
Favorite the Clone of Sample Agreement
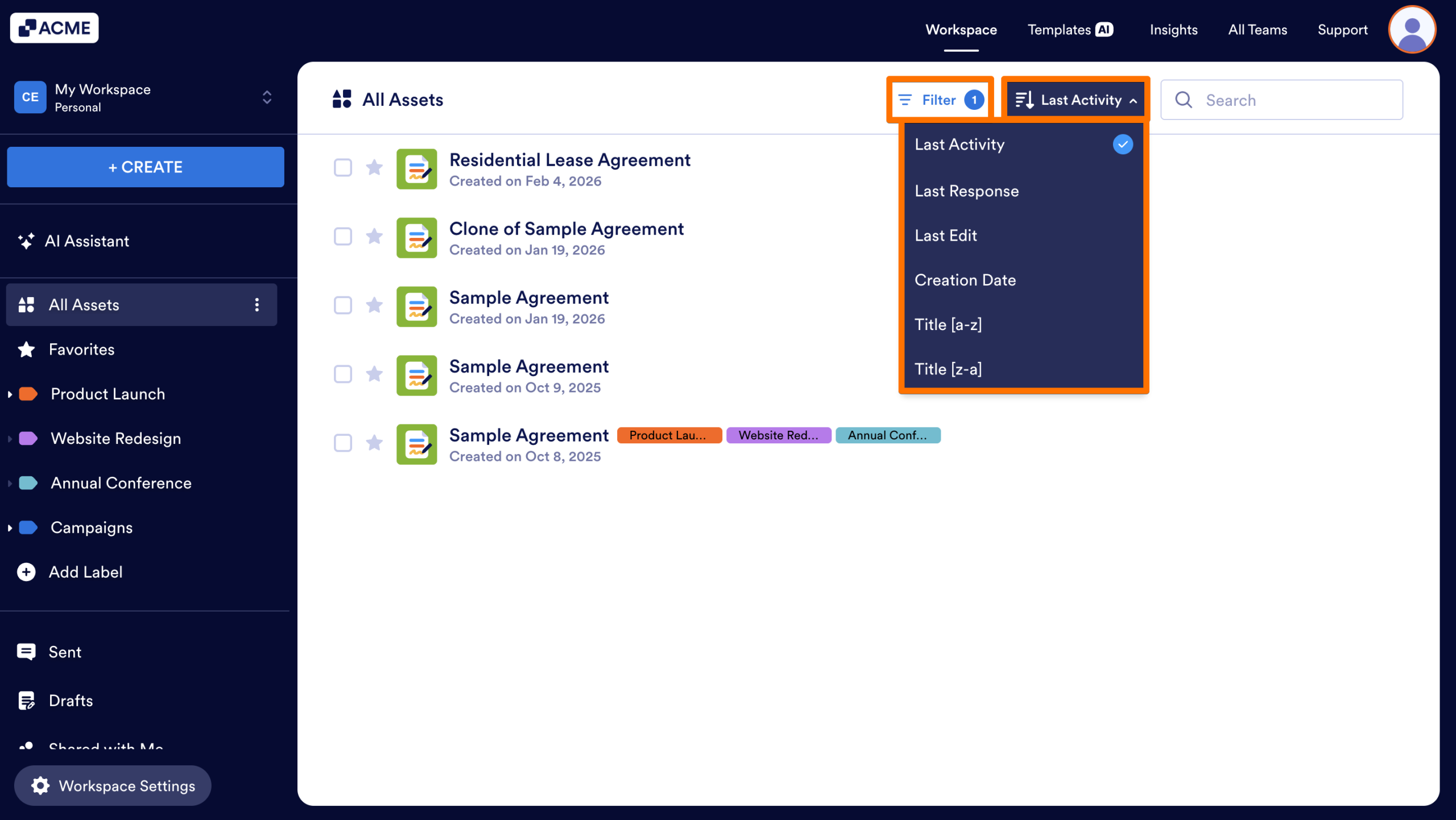point(374,237)
